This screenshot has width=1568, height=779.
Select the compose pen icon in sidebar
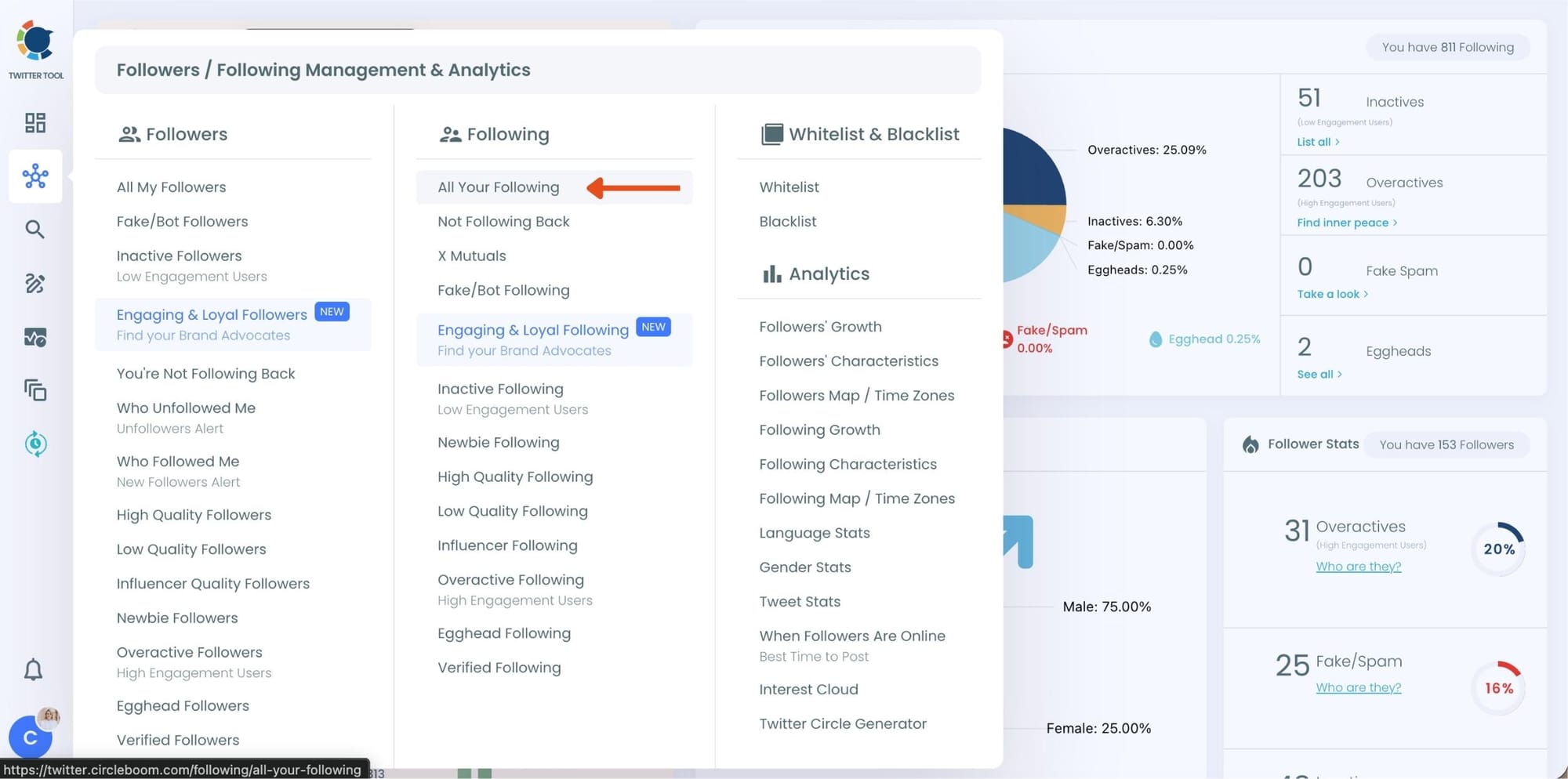[34, 284]
